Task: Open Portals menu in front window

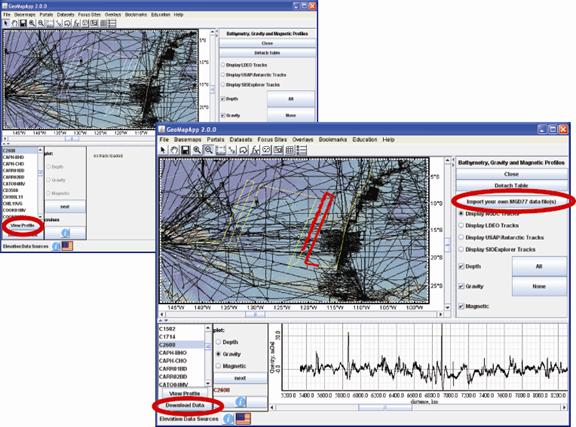Action: click(x=215, y=140)
